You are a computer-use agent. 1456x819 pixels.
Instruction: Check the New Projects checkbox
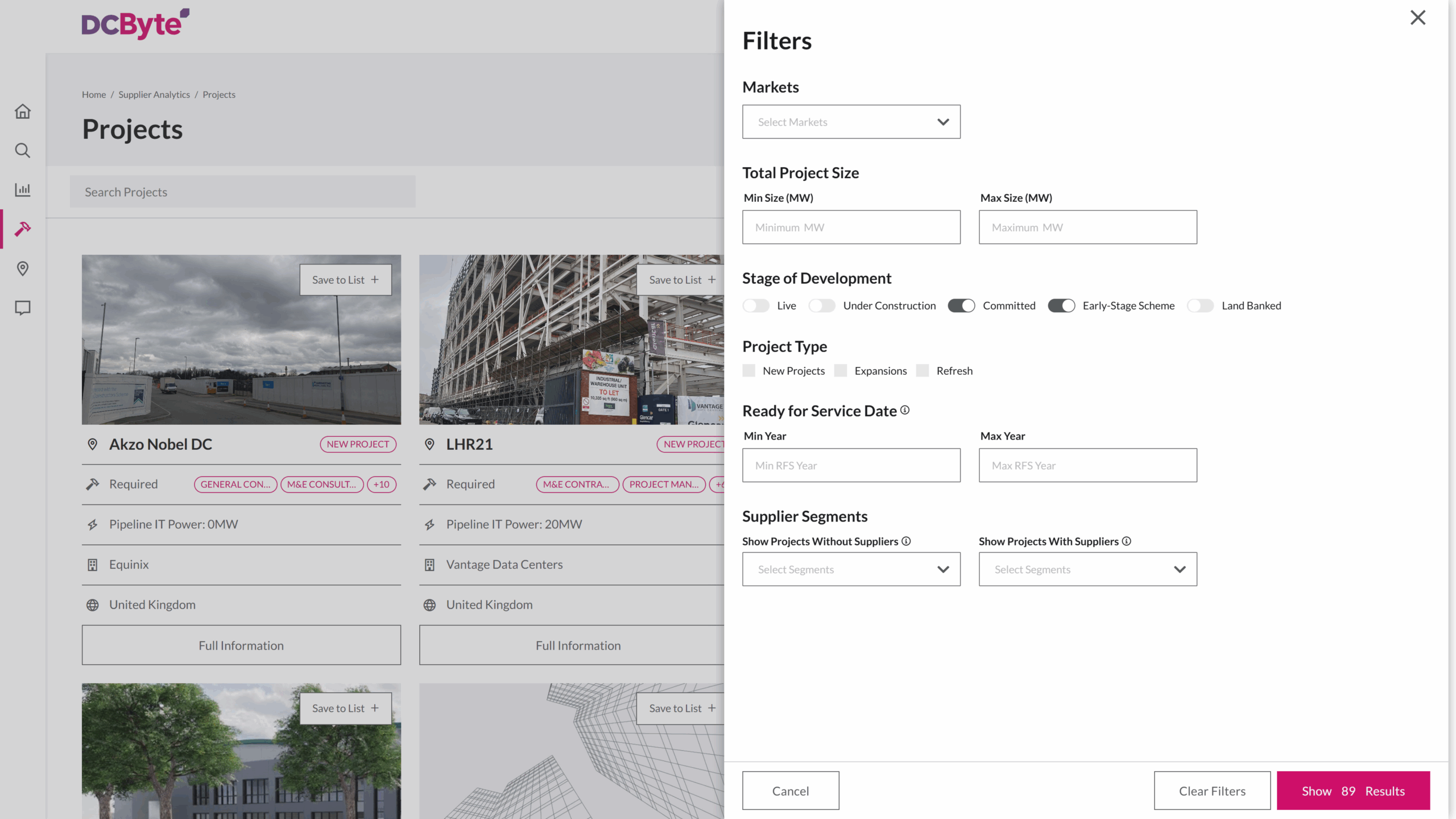click(x=748, y=370)
